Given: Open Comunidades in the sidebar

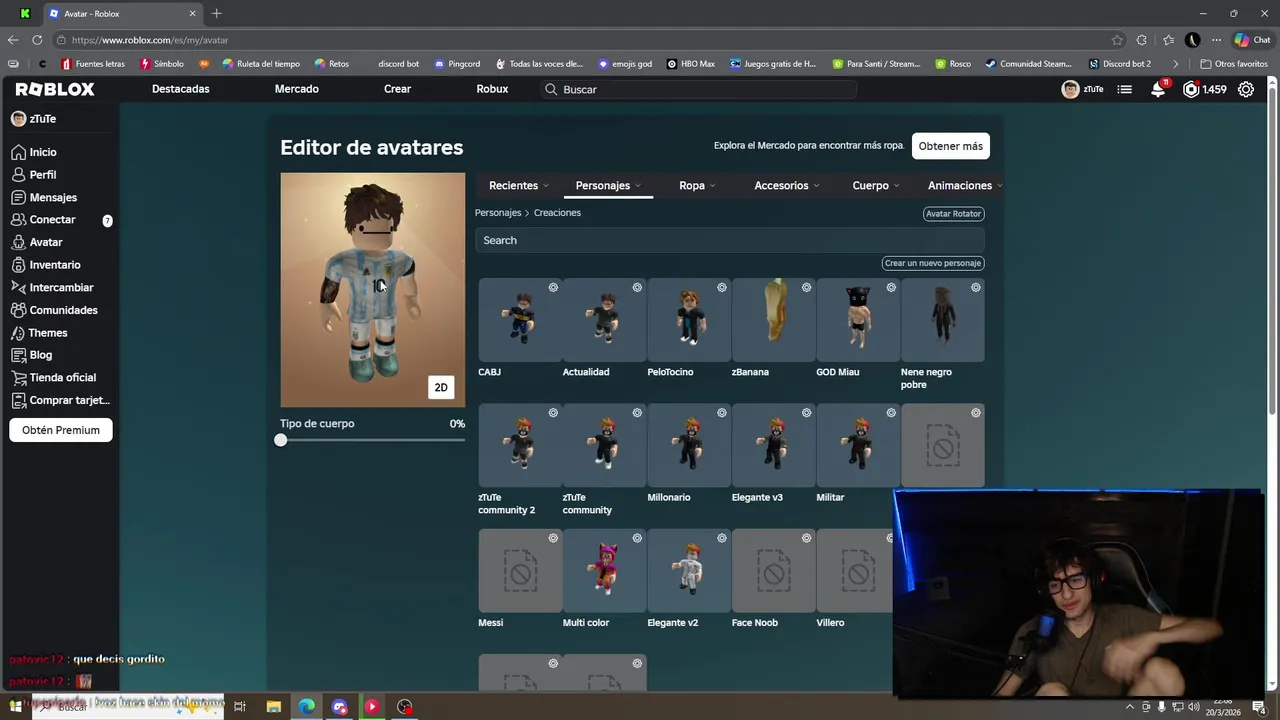Looking at the screenshot, I should point(54,310).
